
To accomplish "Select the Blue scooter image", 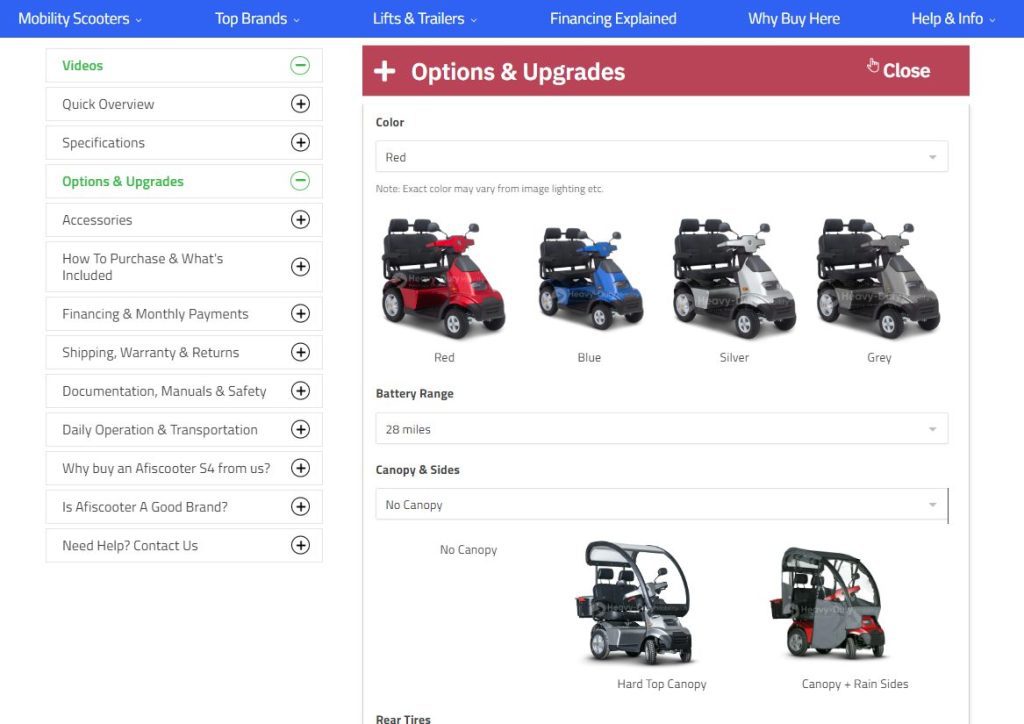I will (590, 279).
